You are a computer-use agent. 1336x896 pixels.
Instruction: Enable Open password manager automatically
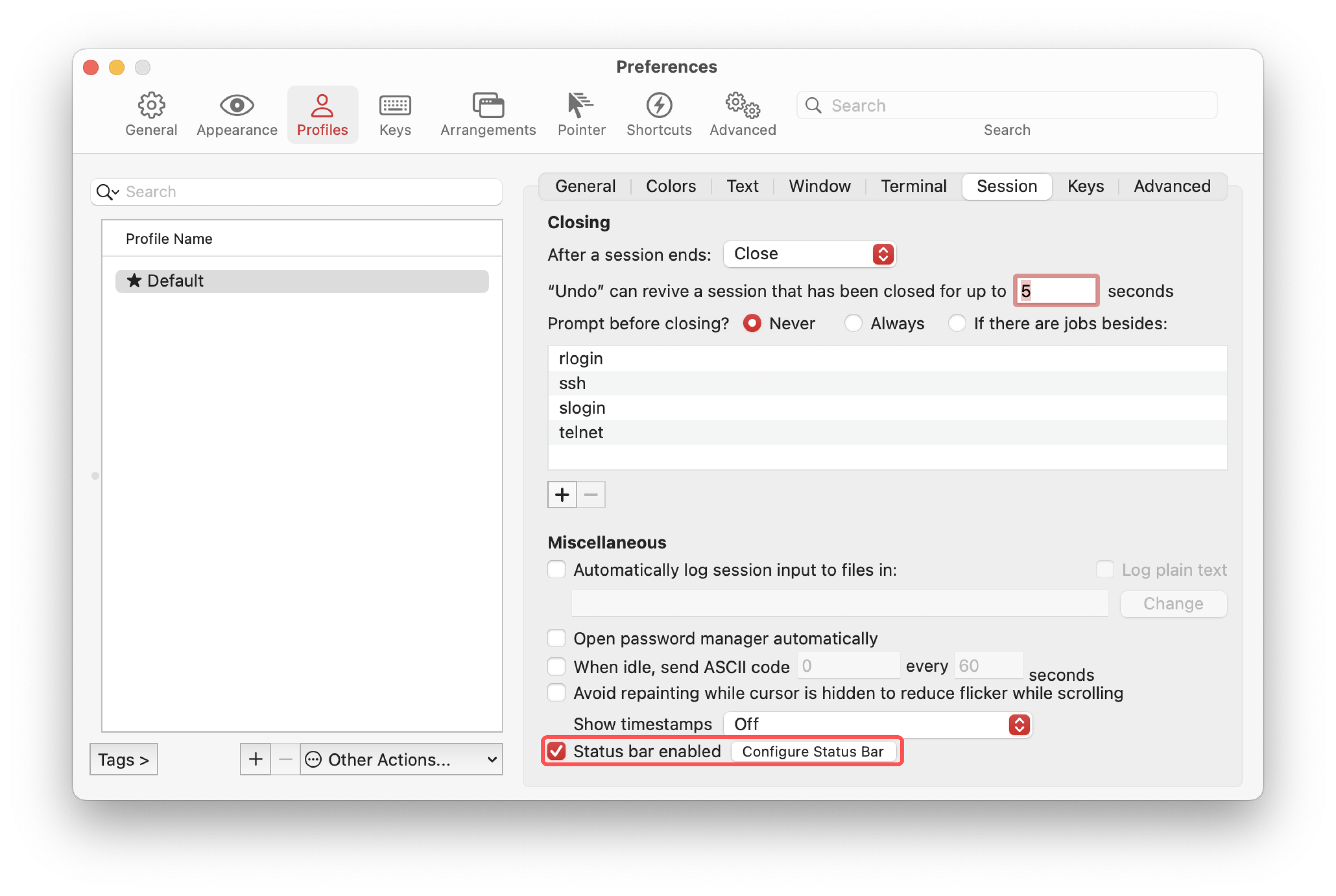(556, 638)
